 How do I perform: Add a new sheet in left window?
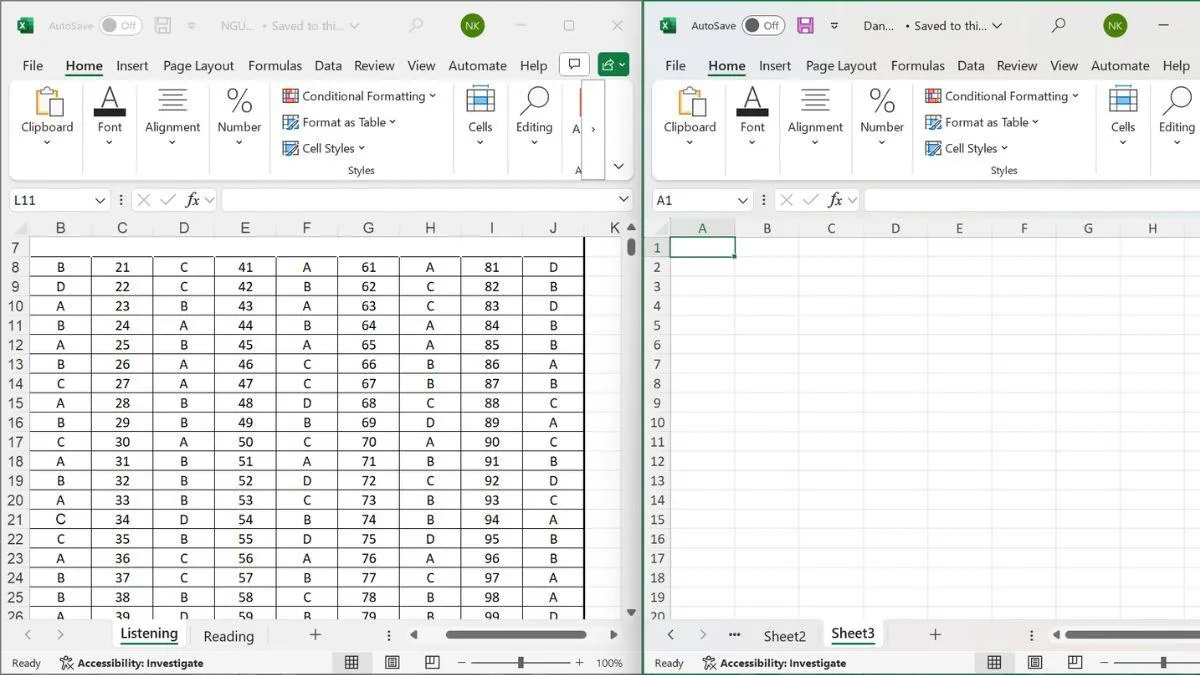tap(315, 635)
